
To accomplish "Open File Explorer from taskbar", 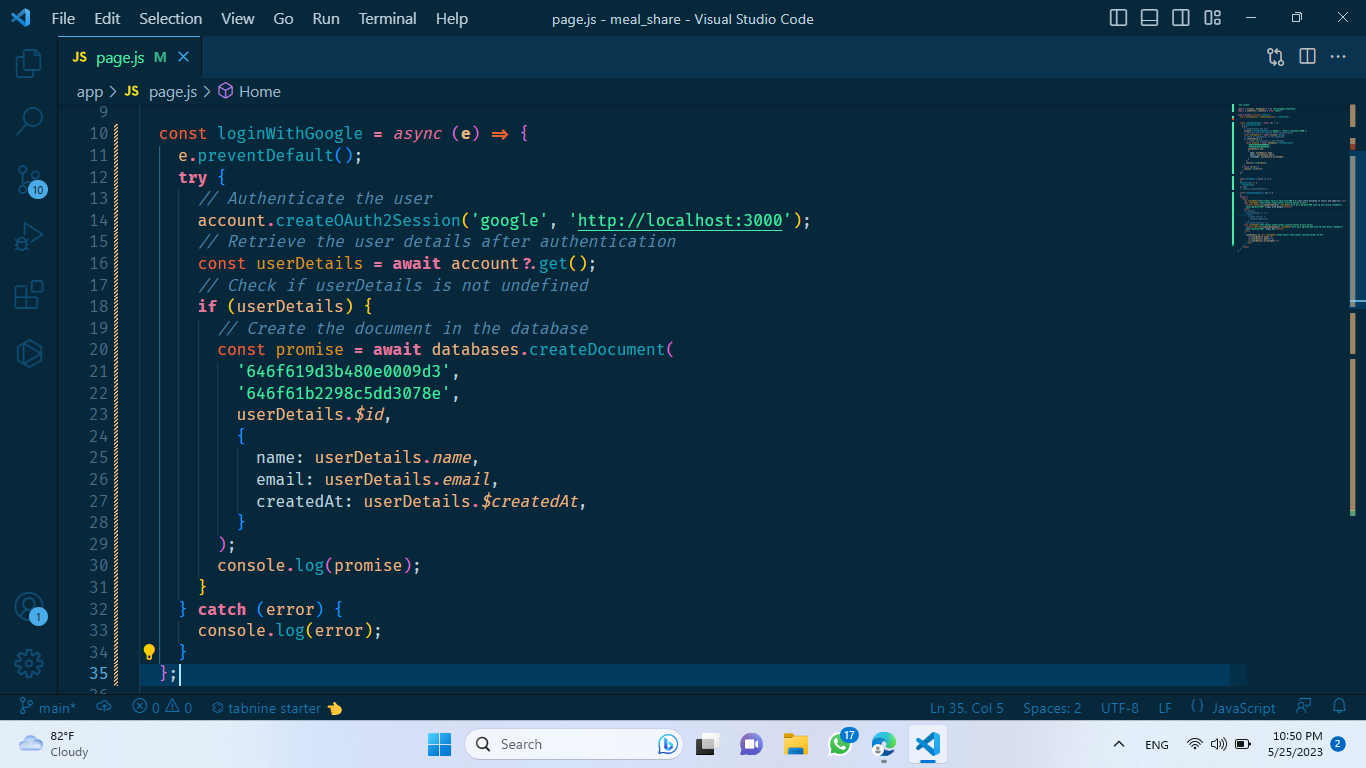I will 796,744.
